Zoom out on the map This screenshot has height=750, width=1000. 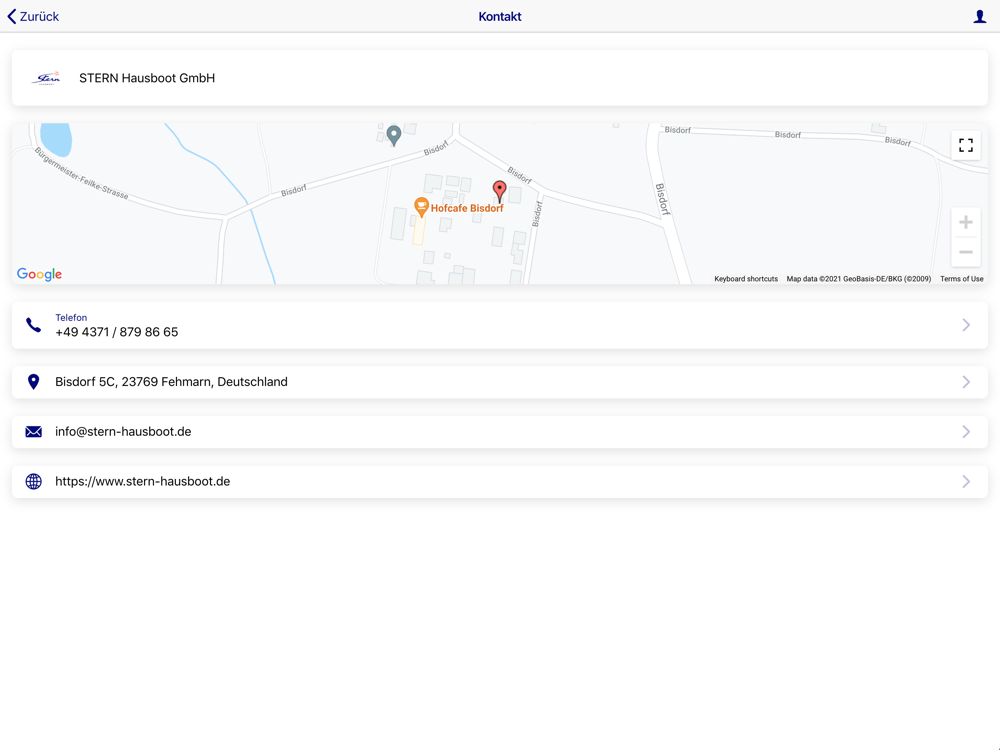point(966,252)
